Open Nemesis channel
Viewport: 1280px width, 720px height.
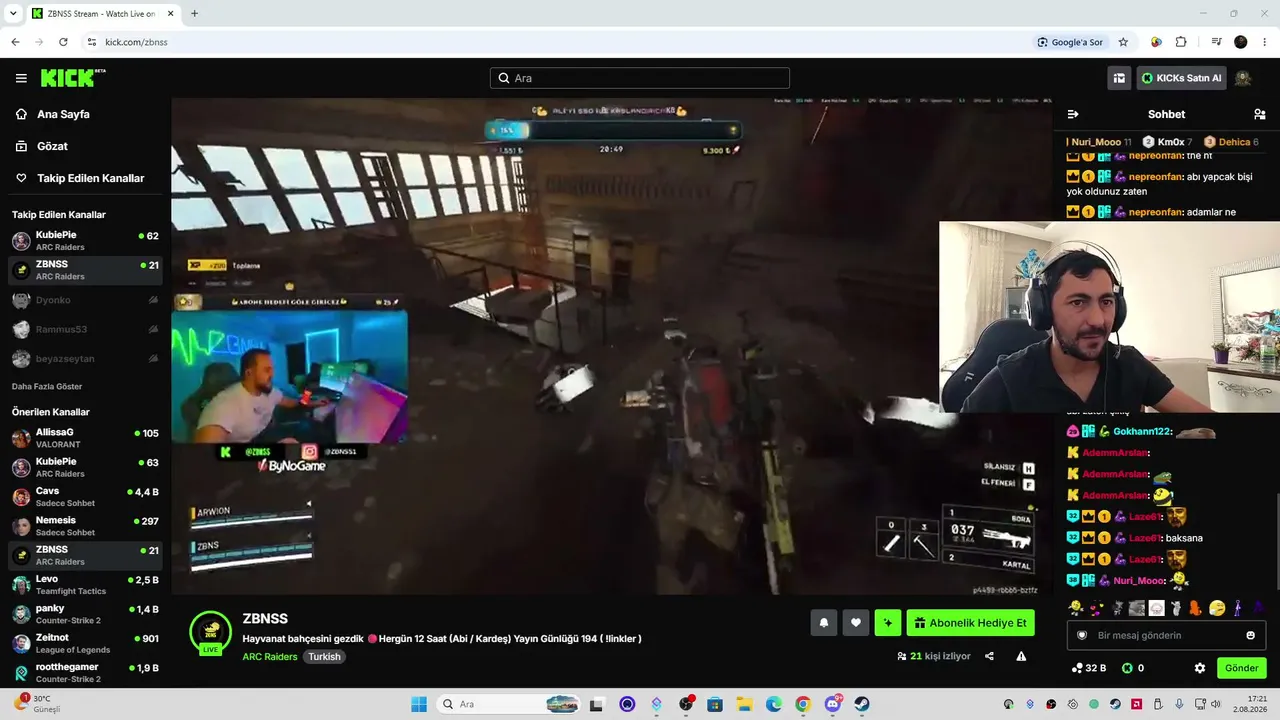point(85,526)
